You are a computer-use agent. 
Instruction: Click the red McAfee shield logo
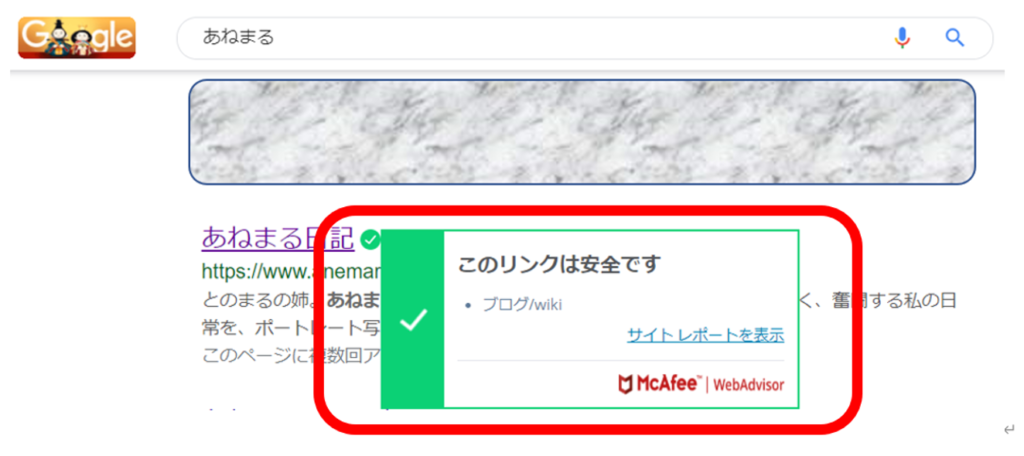[625, 384]
